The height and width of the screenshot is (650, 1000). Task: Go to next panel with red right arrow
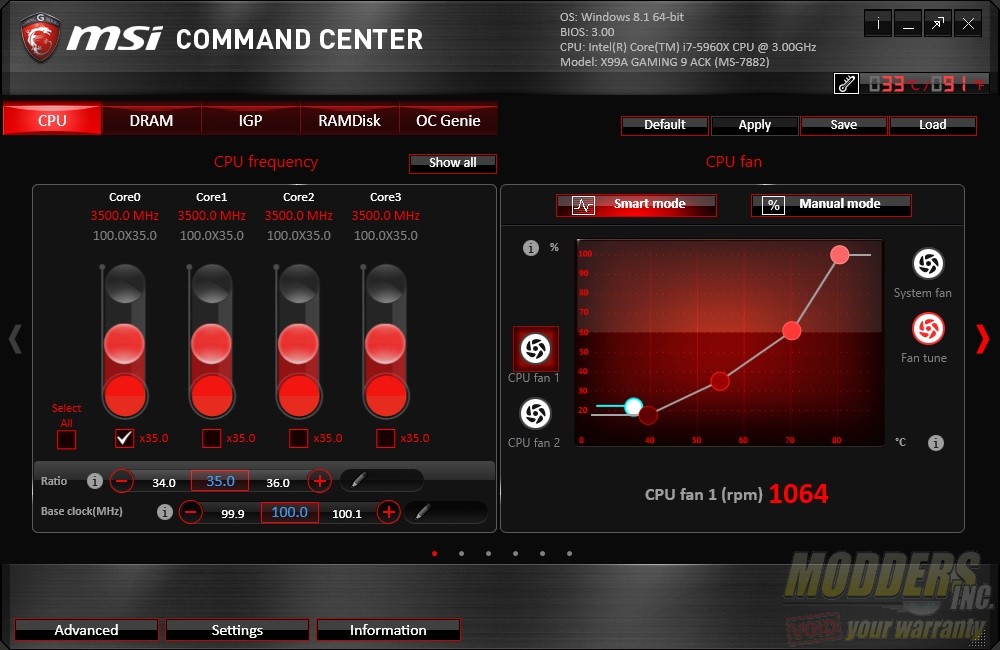click(983, 339)
